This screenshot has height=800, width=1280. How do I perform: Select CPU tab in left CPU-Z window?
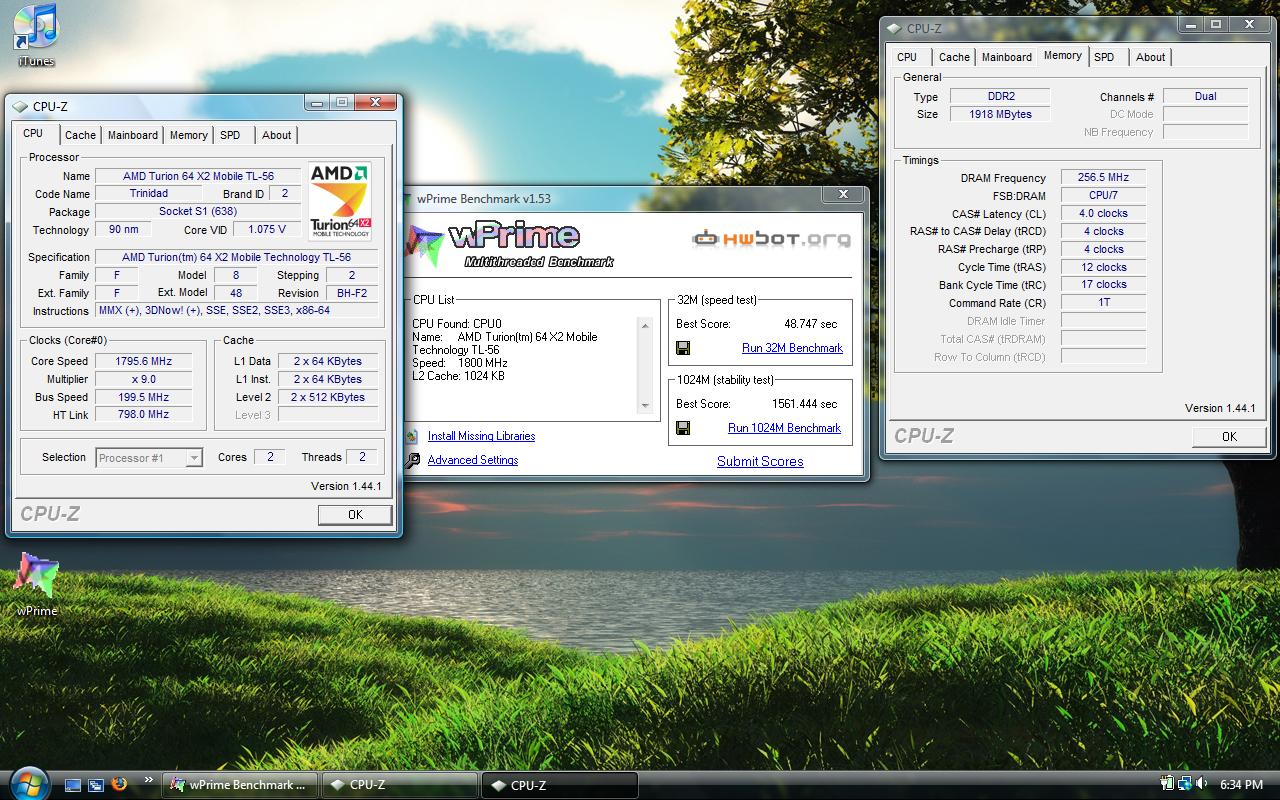pyautogui.click(x=33, y=134)
